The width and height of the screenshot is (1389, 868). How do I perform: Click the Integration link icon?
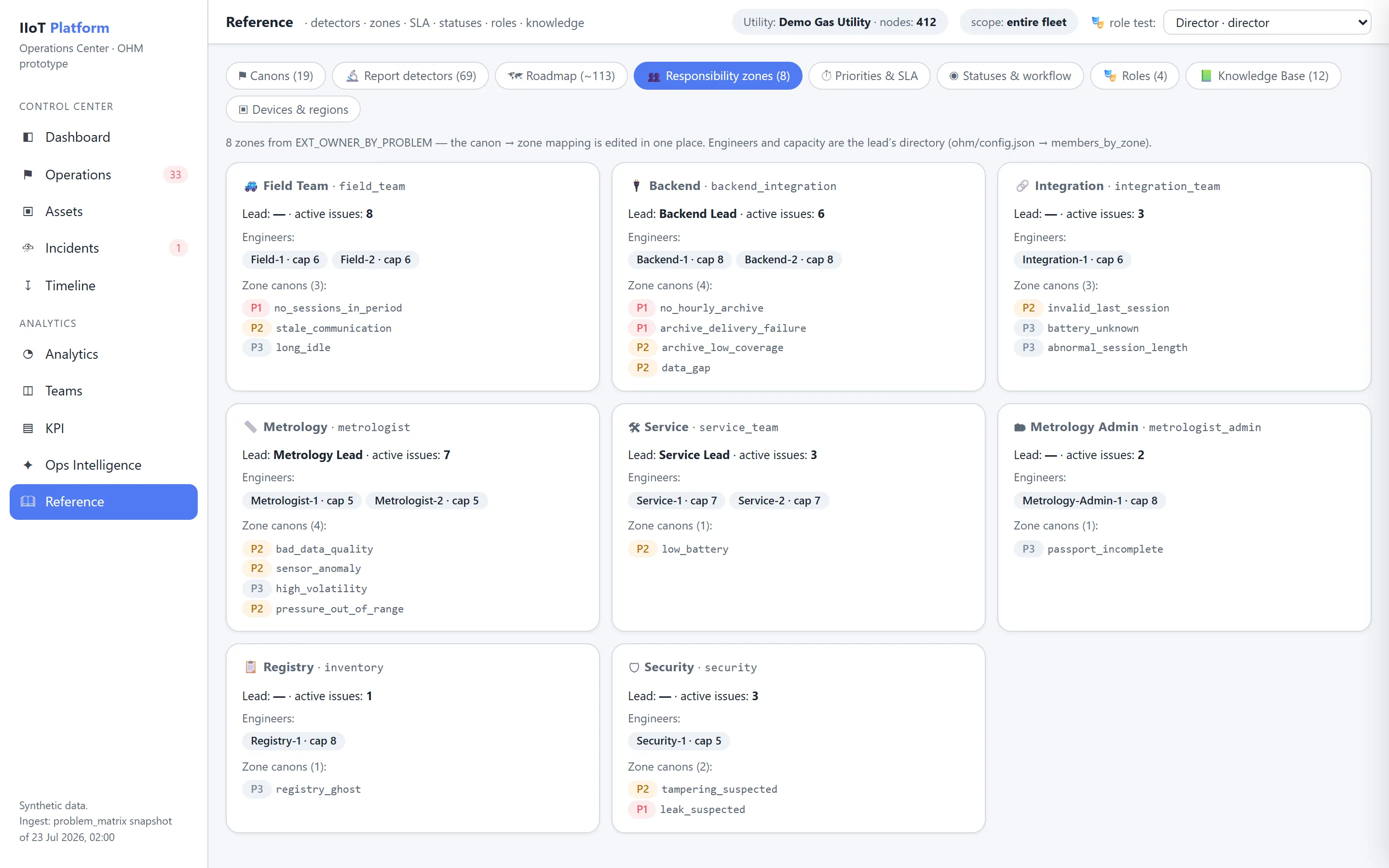[1021, 186]
